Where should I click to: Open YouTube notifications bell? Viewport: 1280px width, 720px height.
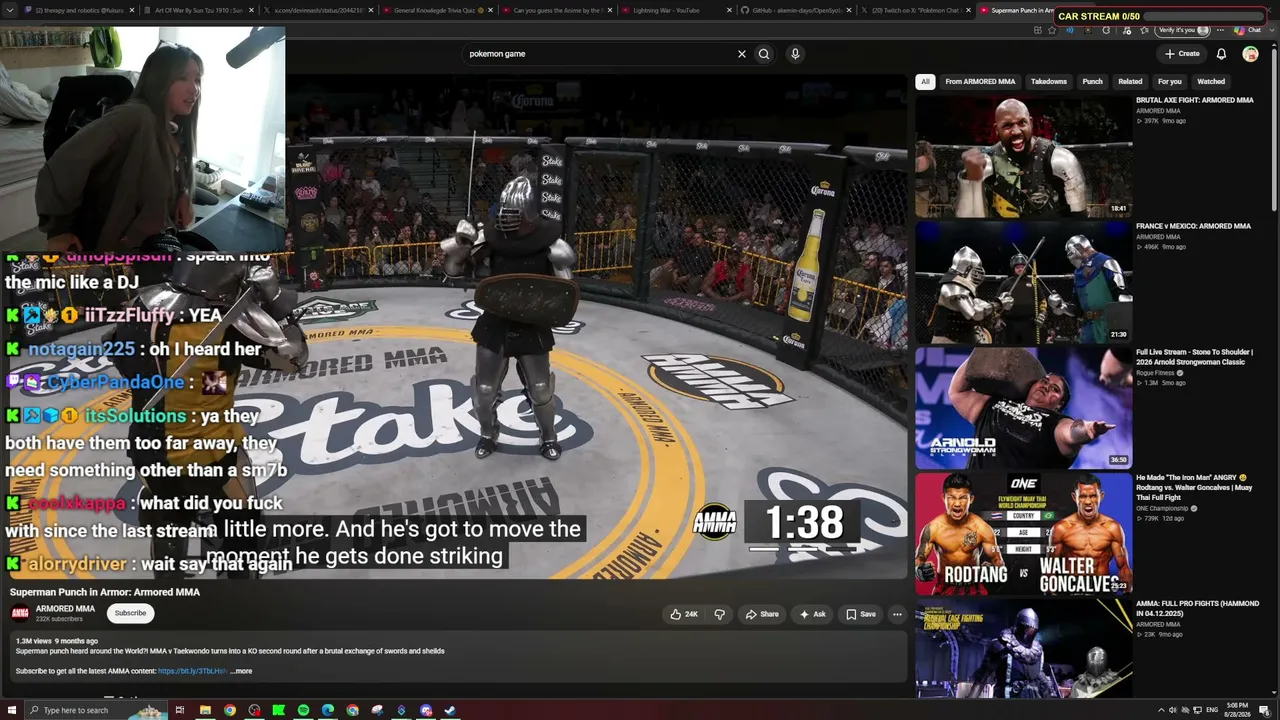1221,54
